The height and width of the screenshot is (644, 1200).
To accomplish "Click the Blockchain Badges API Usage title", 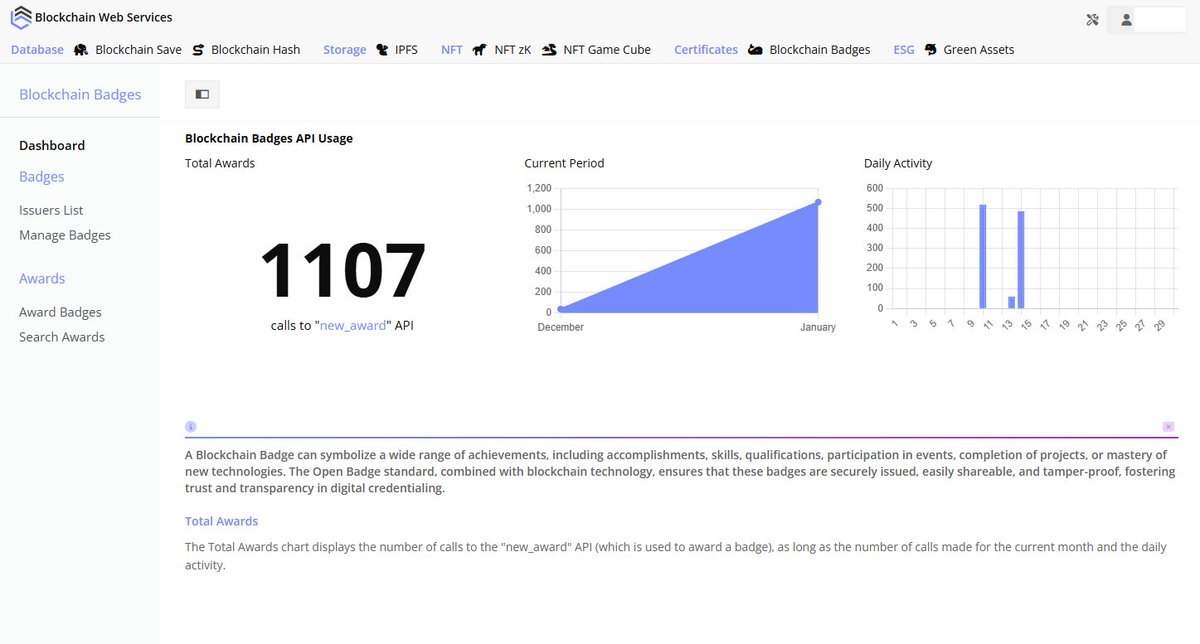I will (x=269, y=138).
